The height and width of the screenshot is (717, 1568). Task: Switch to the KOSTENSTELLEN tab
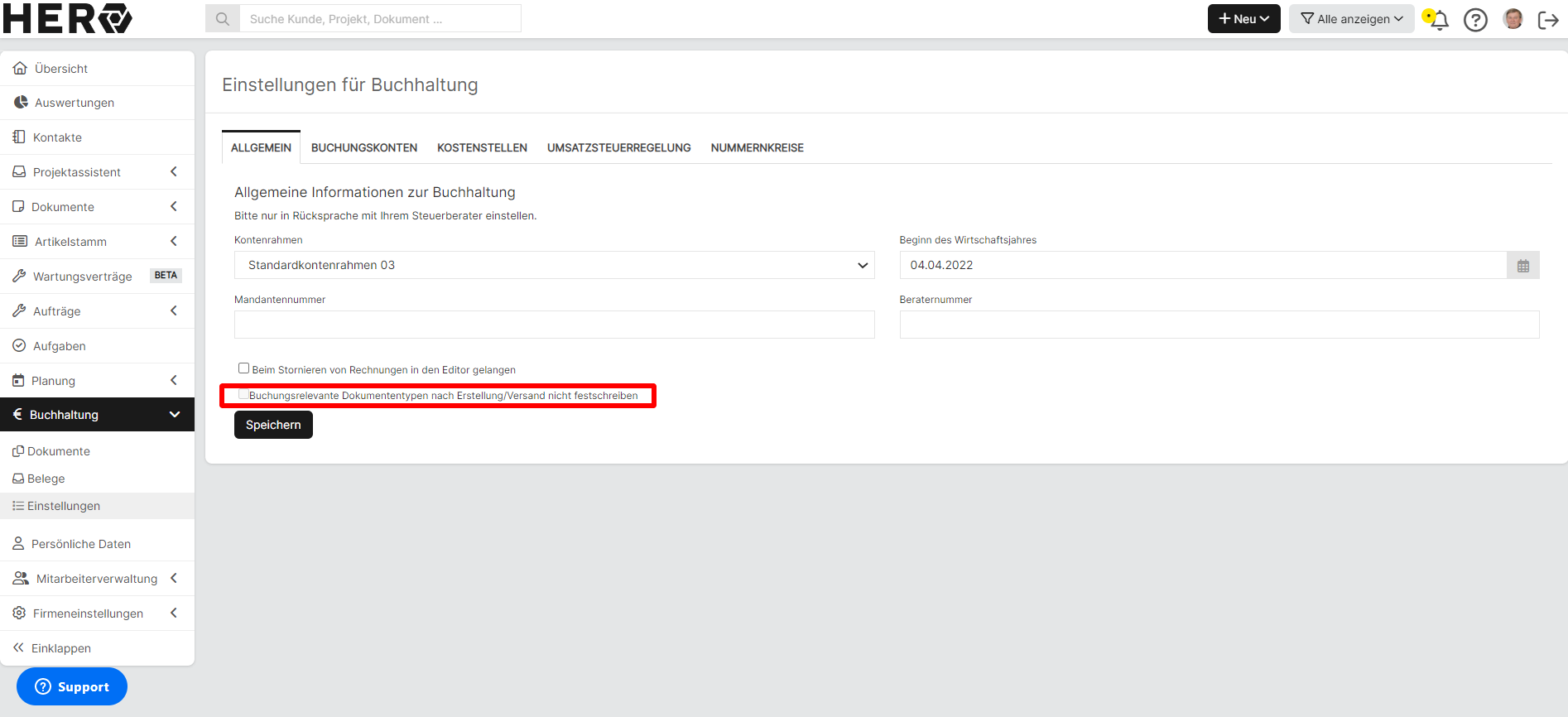[x=482, y=147]
